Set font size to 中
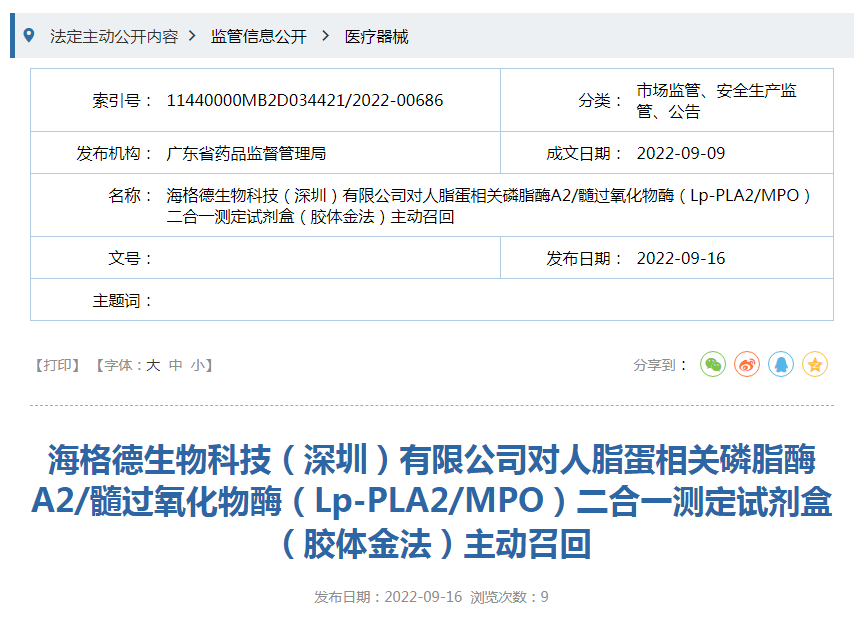Screen dimensions: 862x620 (175, 365)
